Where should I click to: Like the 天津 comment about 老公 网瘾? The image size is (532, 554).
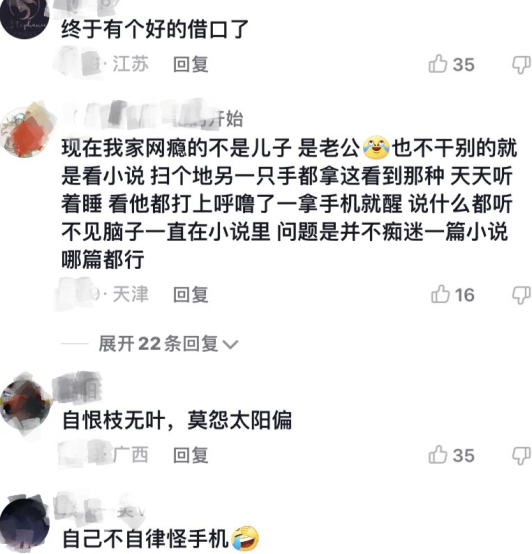(x=452, y=294)
